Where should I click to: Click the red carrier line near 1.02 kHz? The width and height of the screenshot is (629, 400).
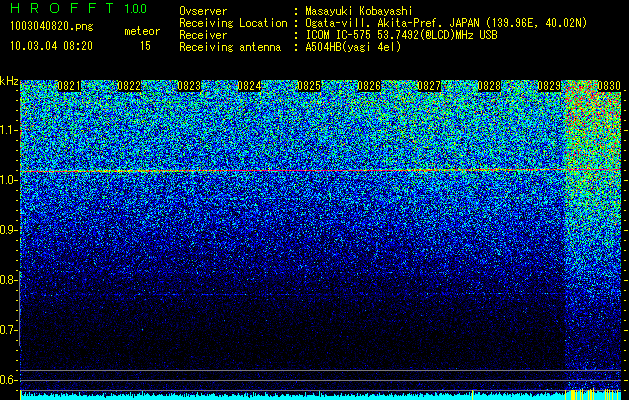[321, 171]
